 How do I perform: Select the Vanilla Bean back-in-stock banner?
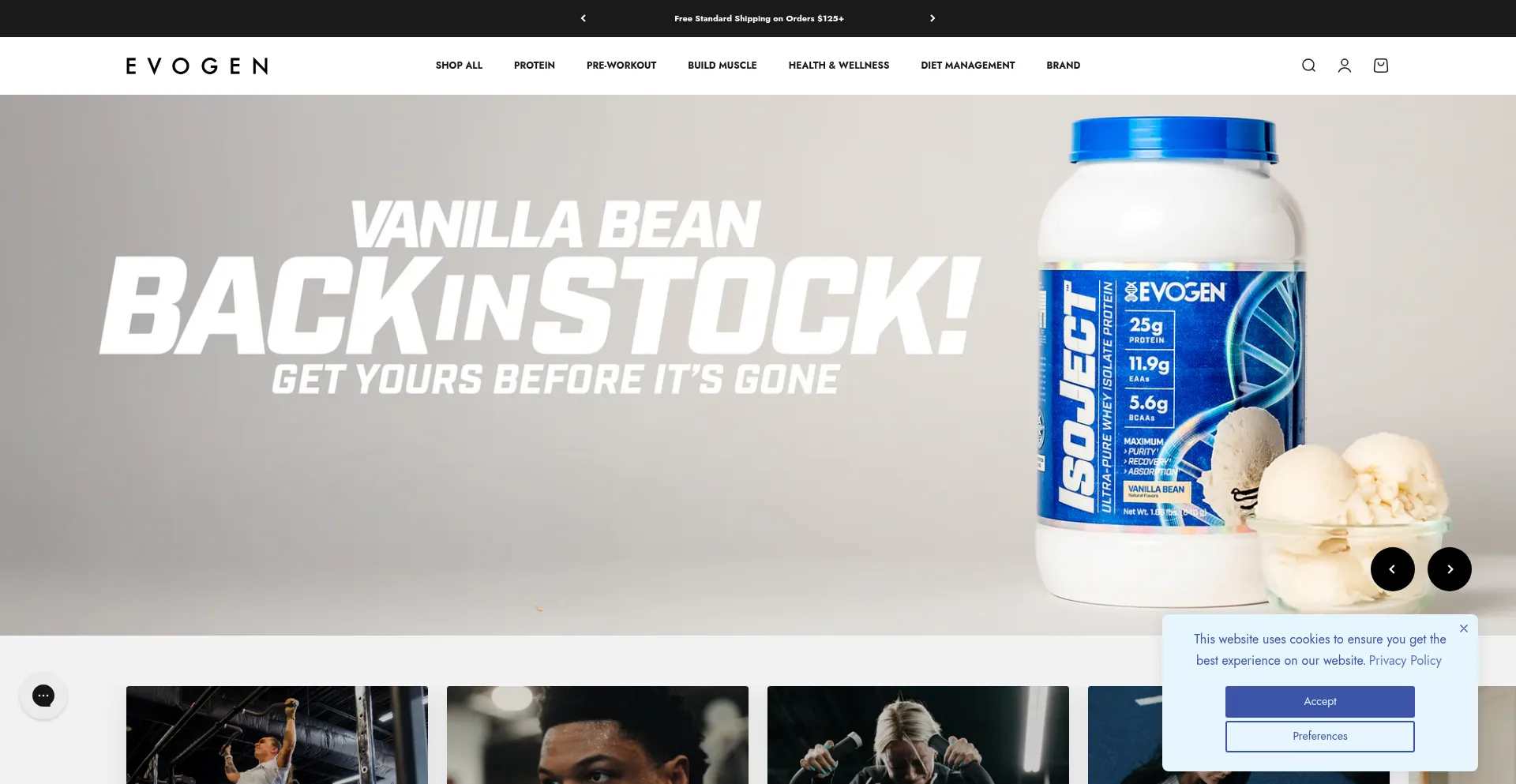click(758, 365)
